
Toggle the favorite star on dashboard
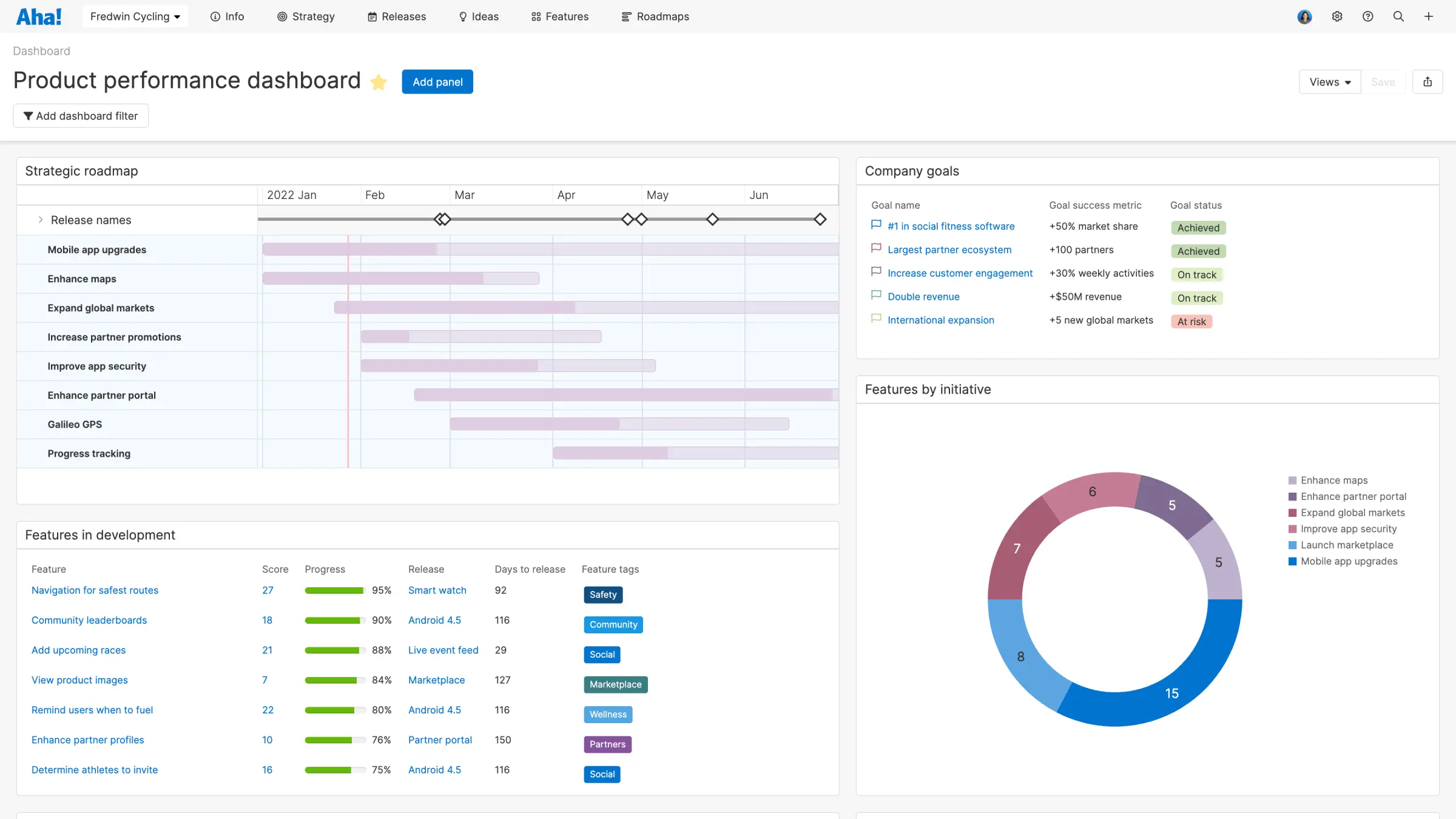click(x=379, y=82)
